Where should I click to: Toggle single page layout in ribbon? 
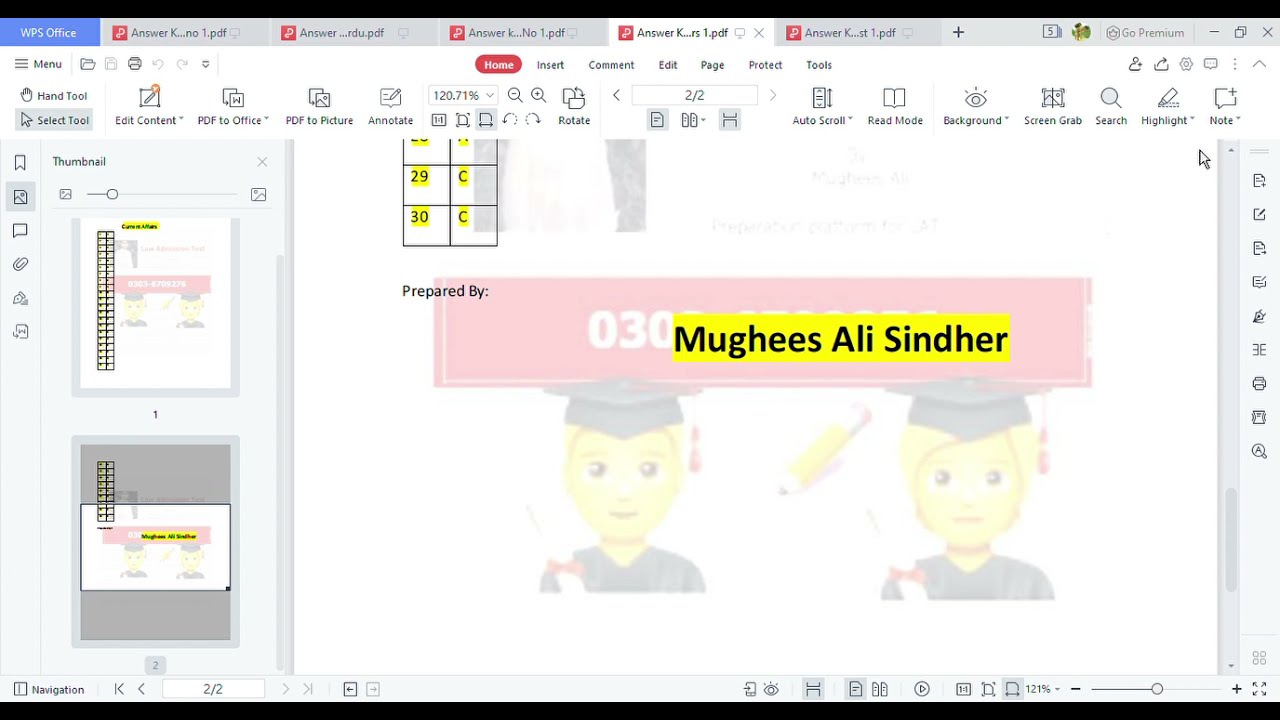pyautogui.click(x=657, y=120)
